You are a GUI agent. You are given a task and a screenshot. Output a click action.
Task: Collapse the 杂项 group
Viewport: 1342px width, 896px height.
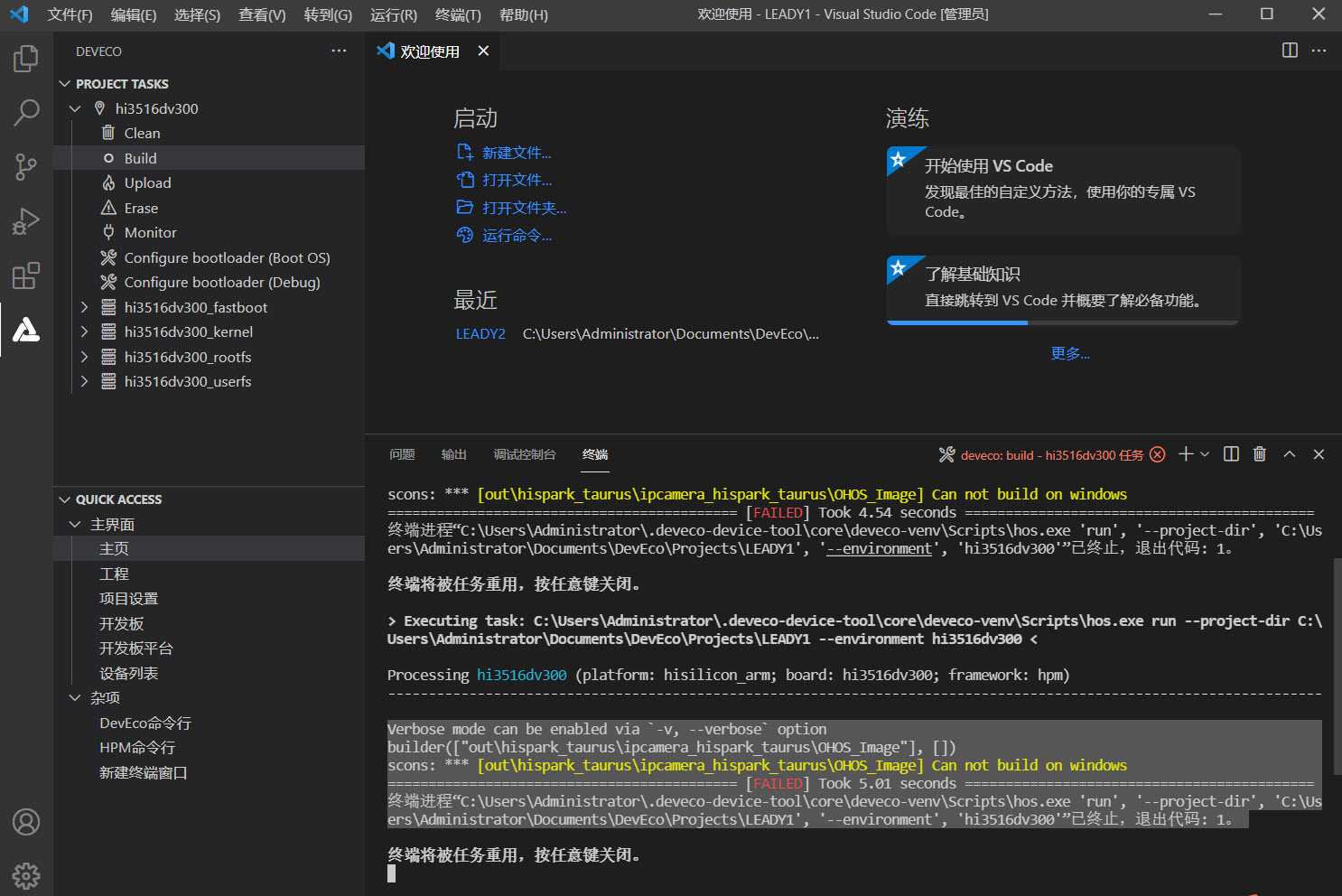(x=75, y=697)
